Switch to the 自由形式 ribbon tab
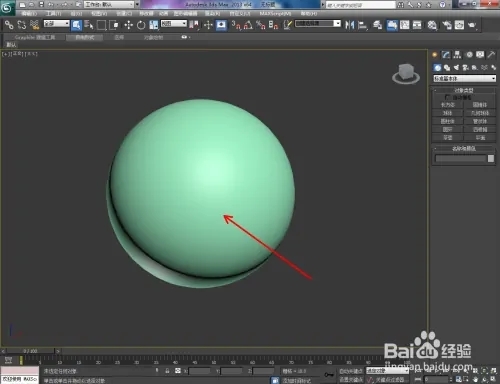This screenshot has height=384, width=500. [85, 37]
